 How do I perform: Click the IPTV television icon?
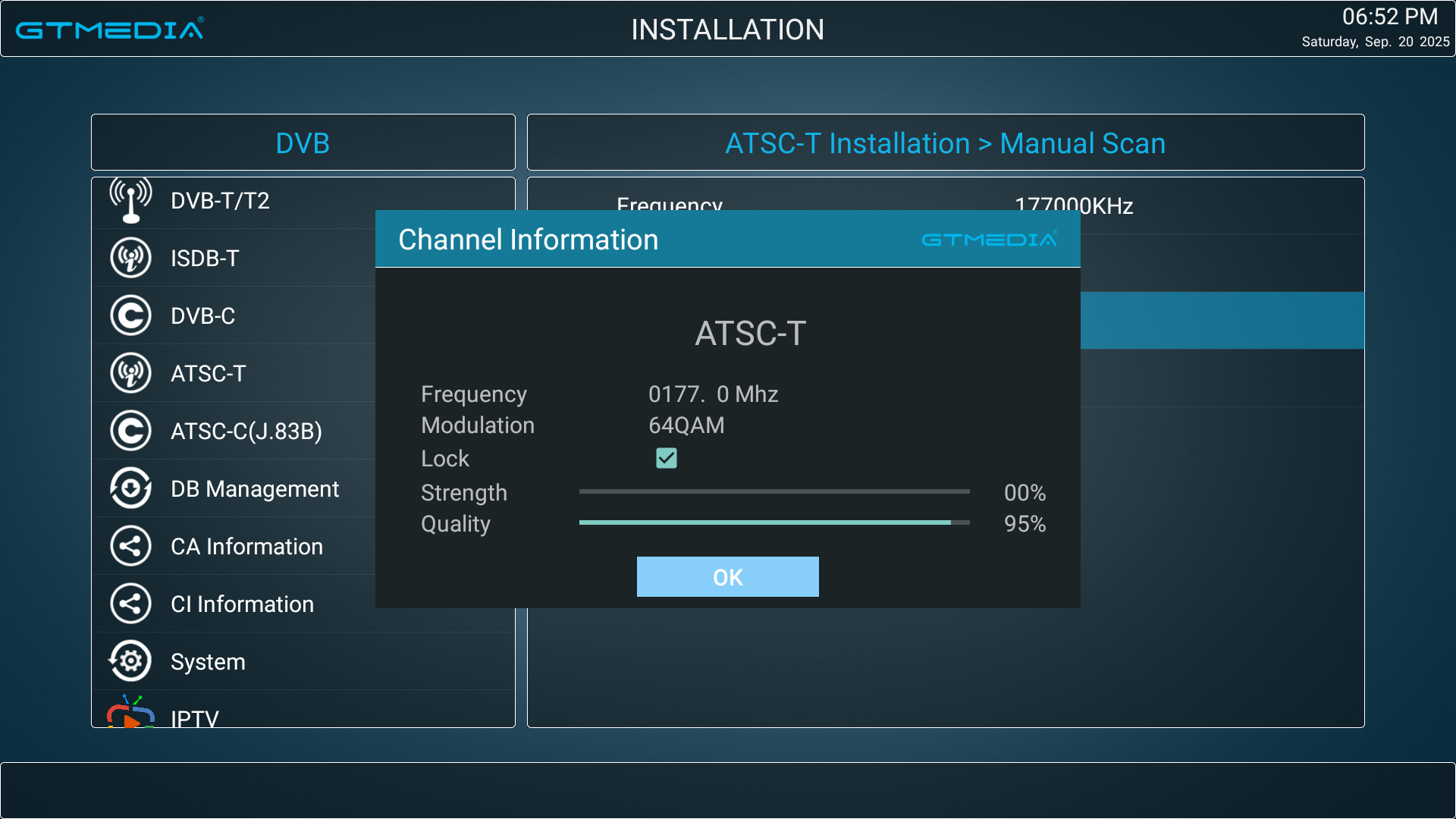pos(130,713)
